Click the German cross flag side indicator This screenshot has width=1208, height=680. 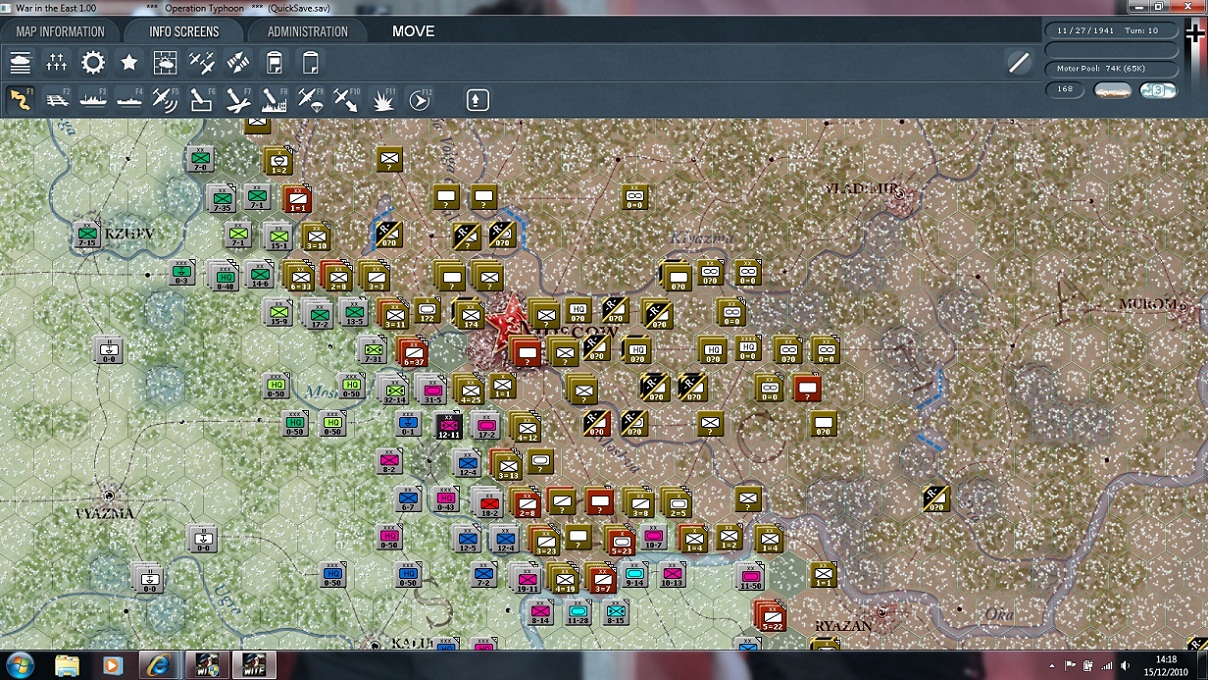pos(1195,34)
